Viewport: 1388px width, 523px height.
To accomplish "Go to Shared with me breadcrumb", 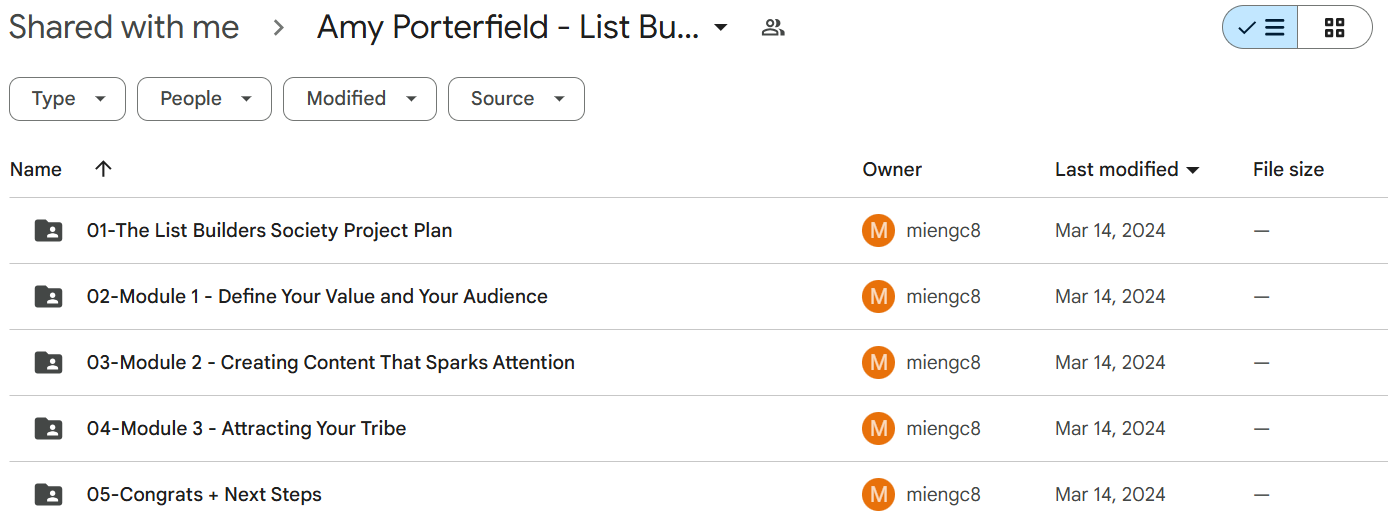I will (124, 27).
